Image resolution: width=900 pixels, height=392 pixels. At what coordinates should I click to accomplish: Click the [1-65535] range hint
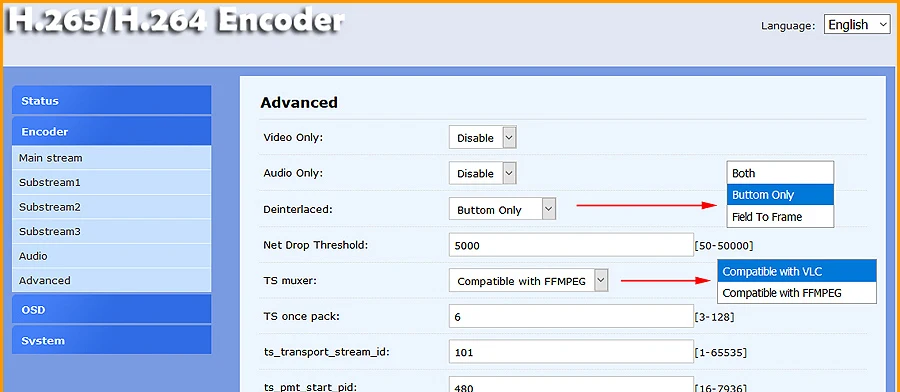pyautogui.click(x=720, y=352)
